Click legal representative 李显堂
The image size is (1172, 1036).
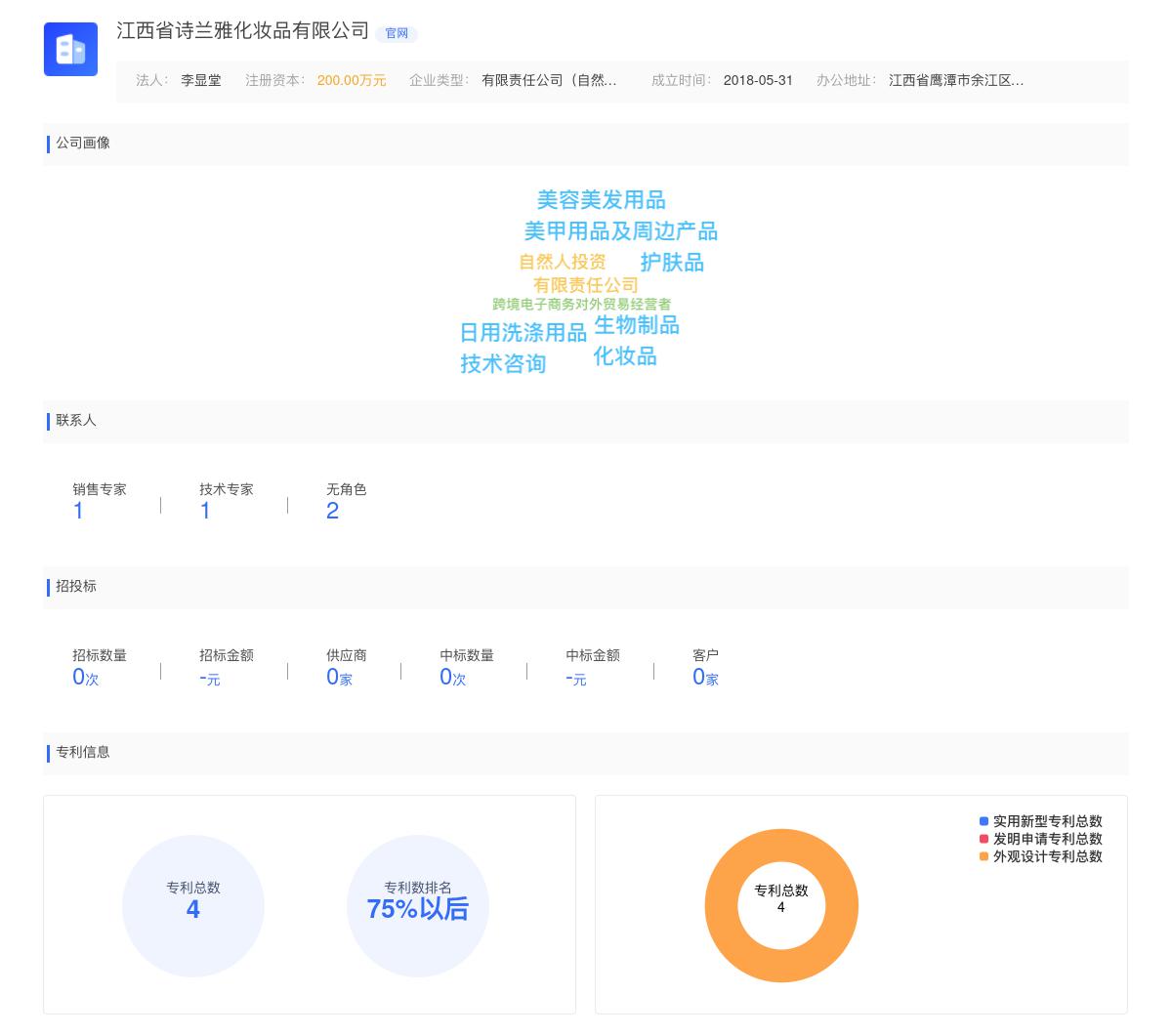click(201, 80)
